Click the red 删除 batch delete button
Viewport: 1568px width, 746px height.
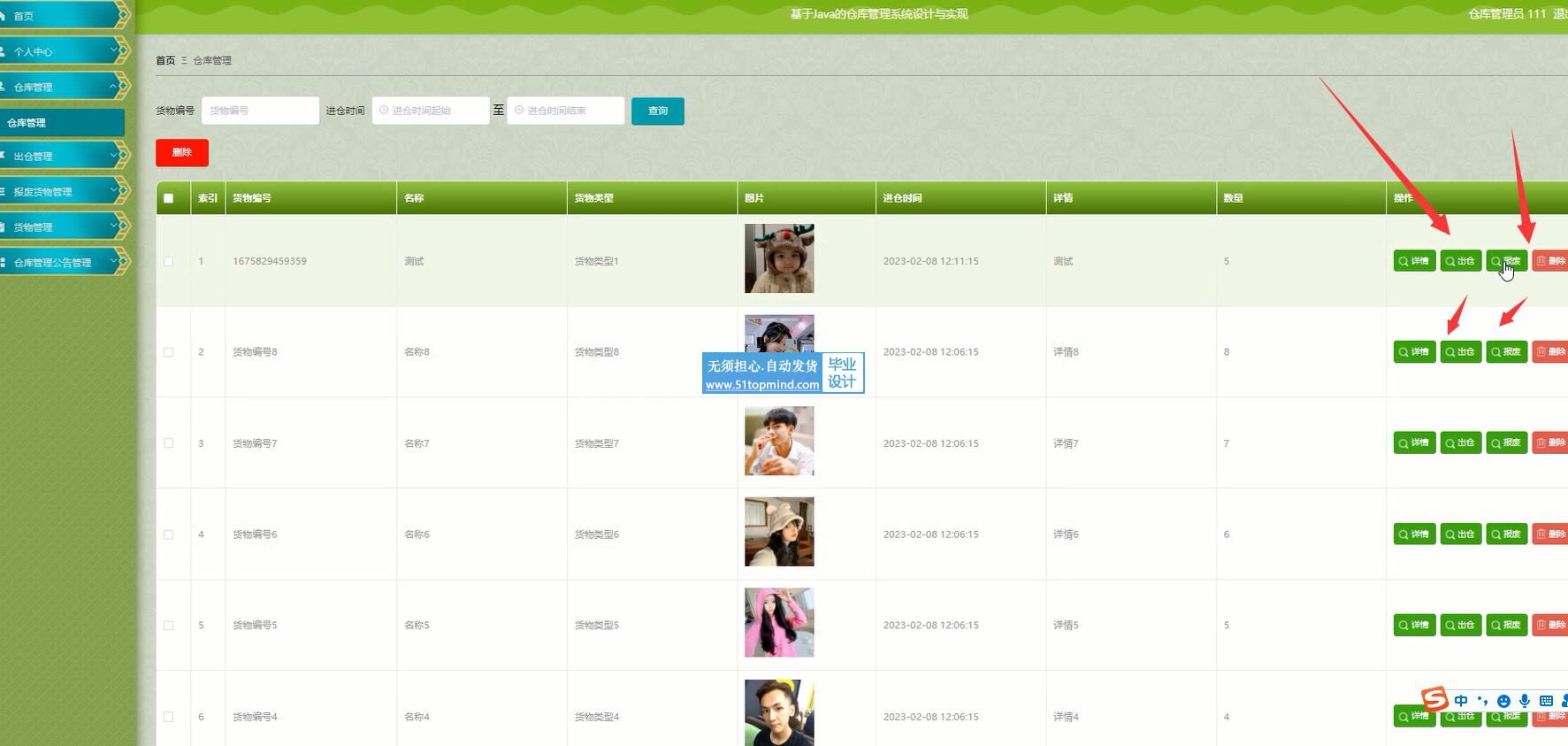pos(182,152)
